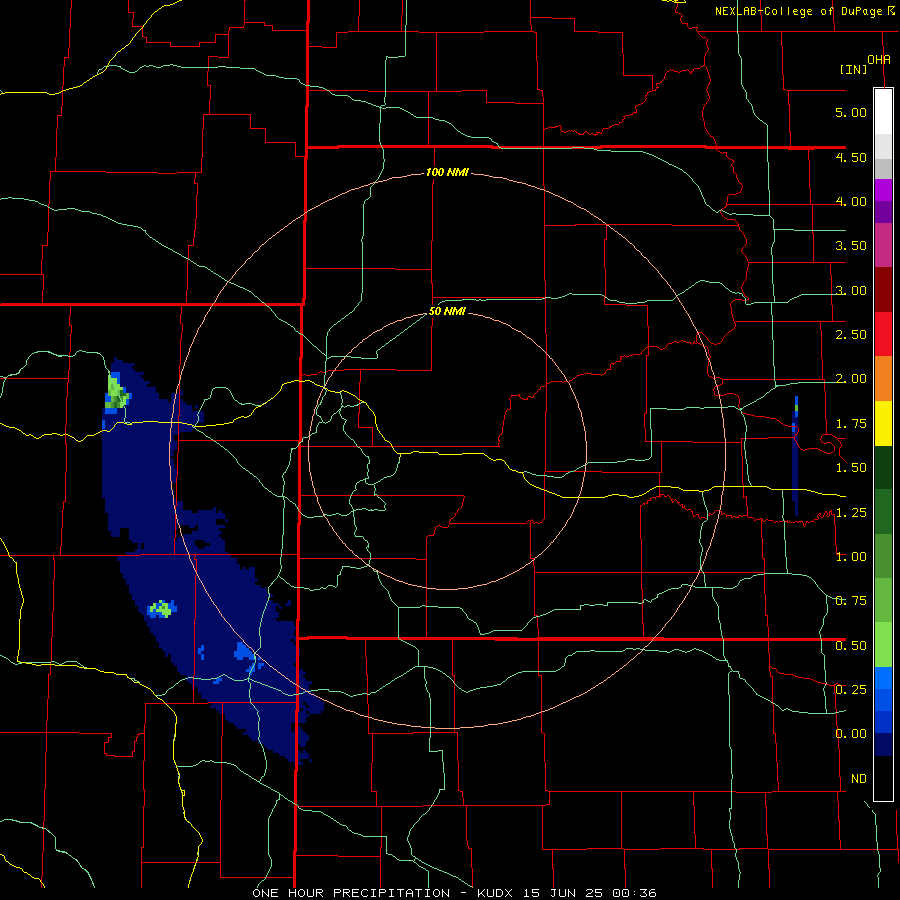Click the ND legend label
This screenshot has height=900, width=900.
(x=859, y=779)
